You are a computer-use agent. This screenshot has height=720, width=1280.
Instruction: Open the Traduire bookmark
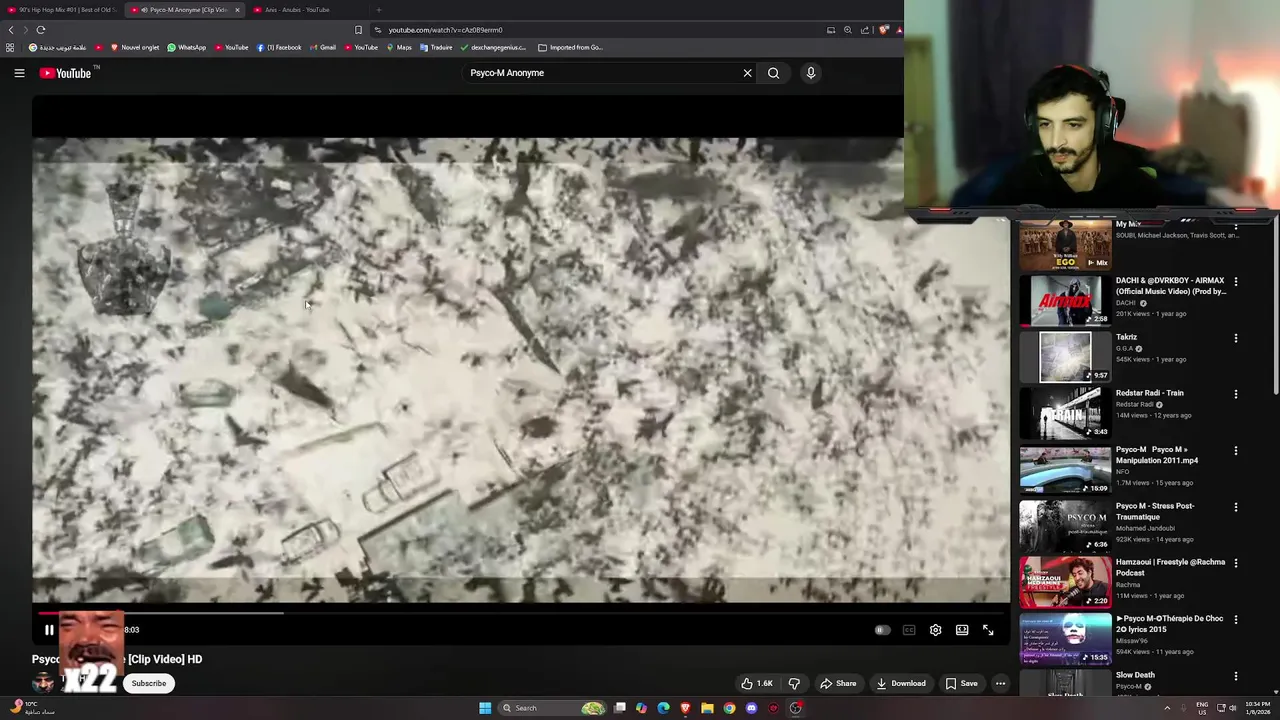click(436, 47)
